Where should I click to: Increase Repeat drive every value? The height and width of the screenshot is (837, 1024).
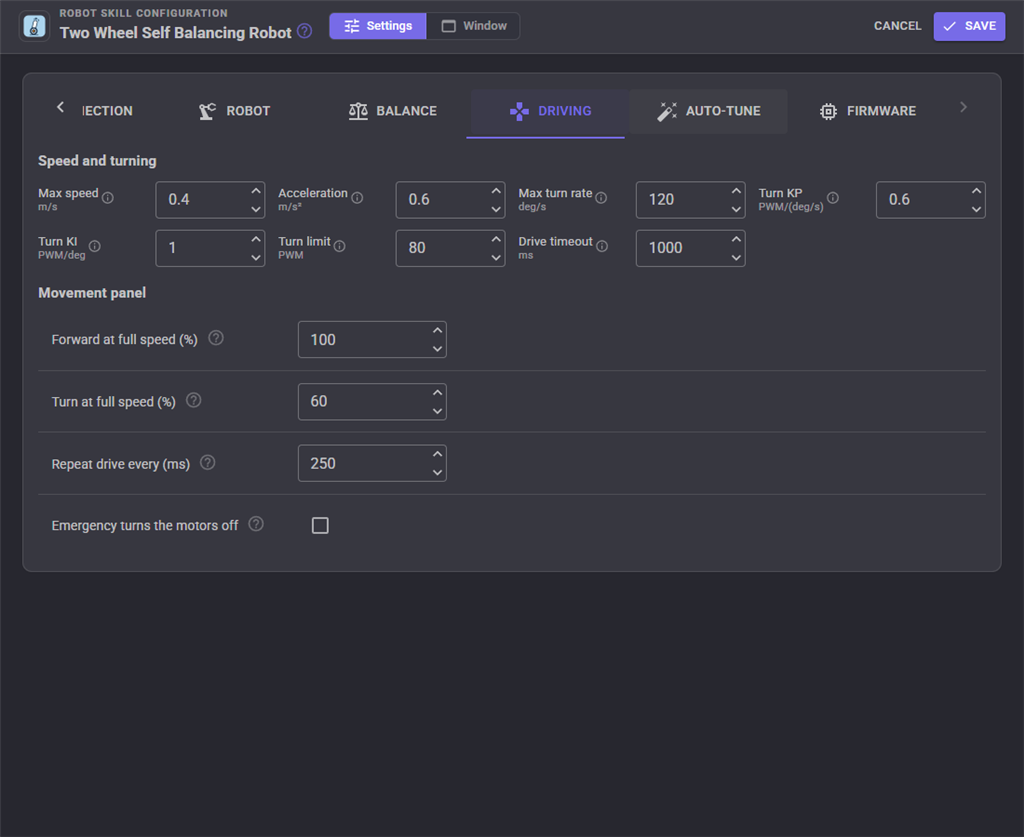click(x=438, y=454)
